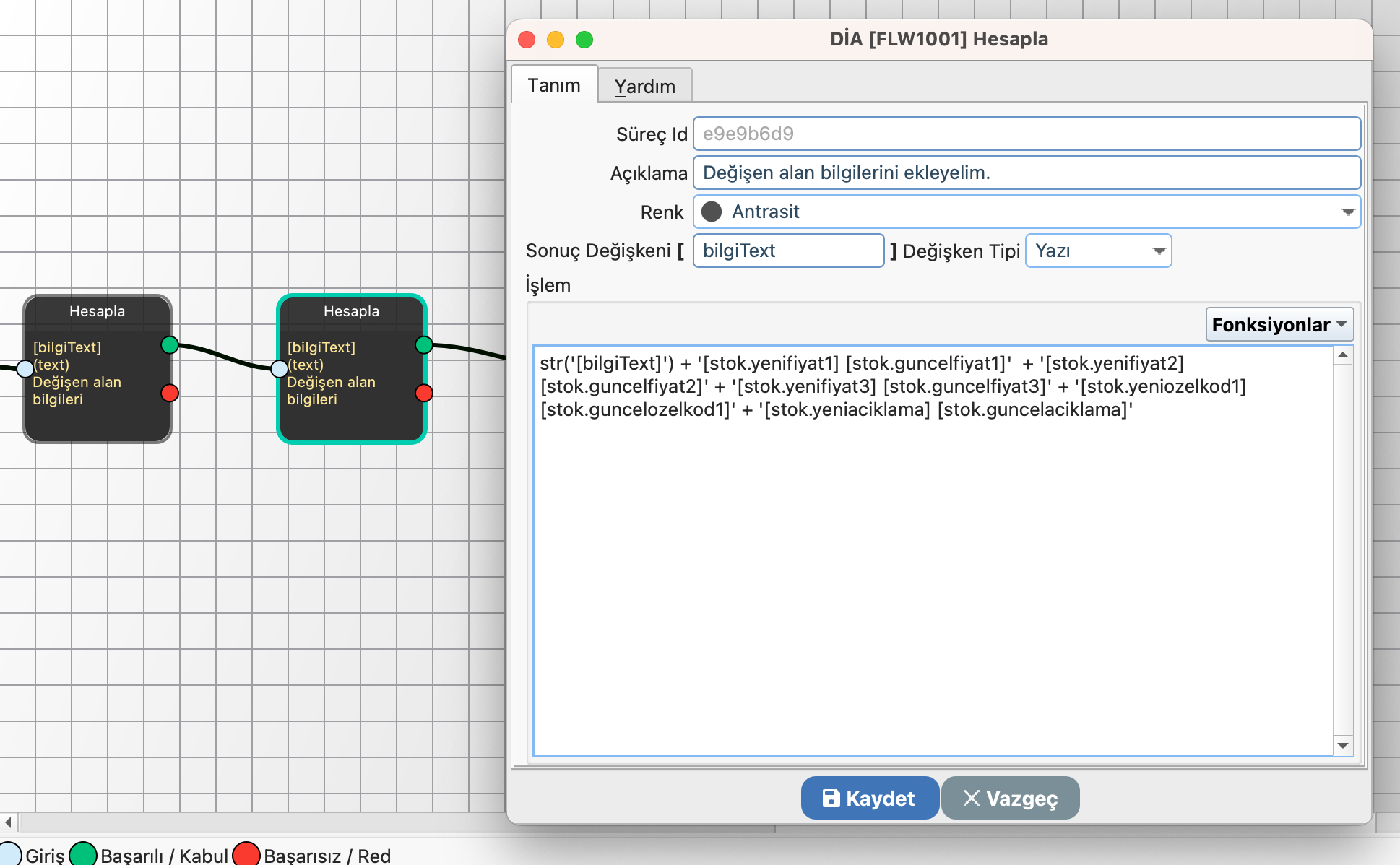Click green success port on selected Hesapla node
1400x865 pixels.
[424, 345]
